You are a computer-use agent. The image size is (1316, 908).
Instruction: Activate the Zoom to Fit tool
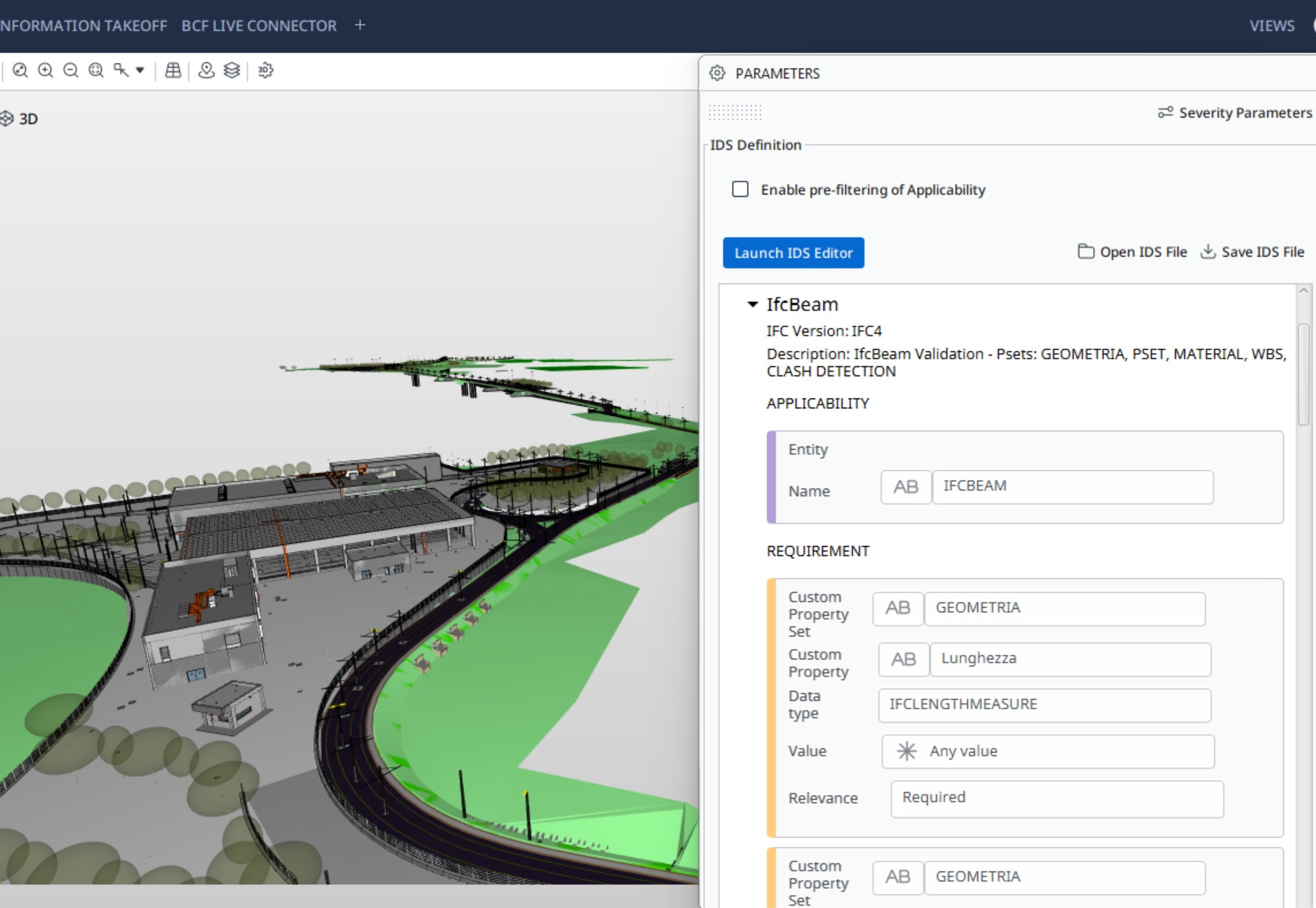point(21,70)
